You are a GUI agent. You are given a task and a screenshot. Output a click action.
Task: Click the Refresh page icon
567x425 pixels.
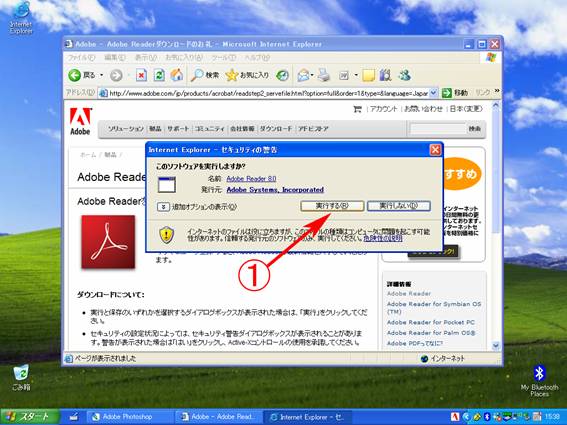pyautogui.click(x=159, y=75)
